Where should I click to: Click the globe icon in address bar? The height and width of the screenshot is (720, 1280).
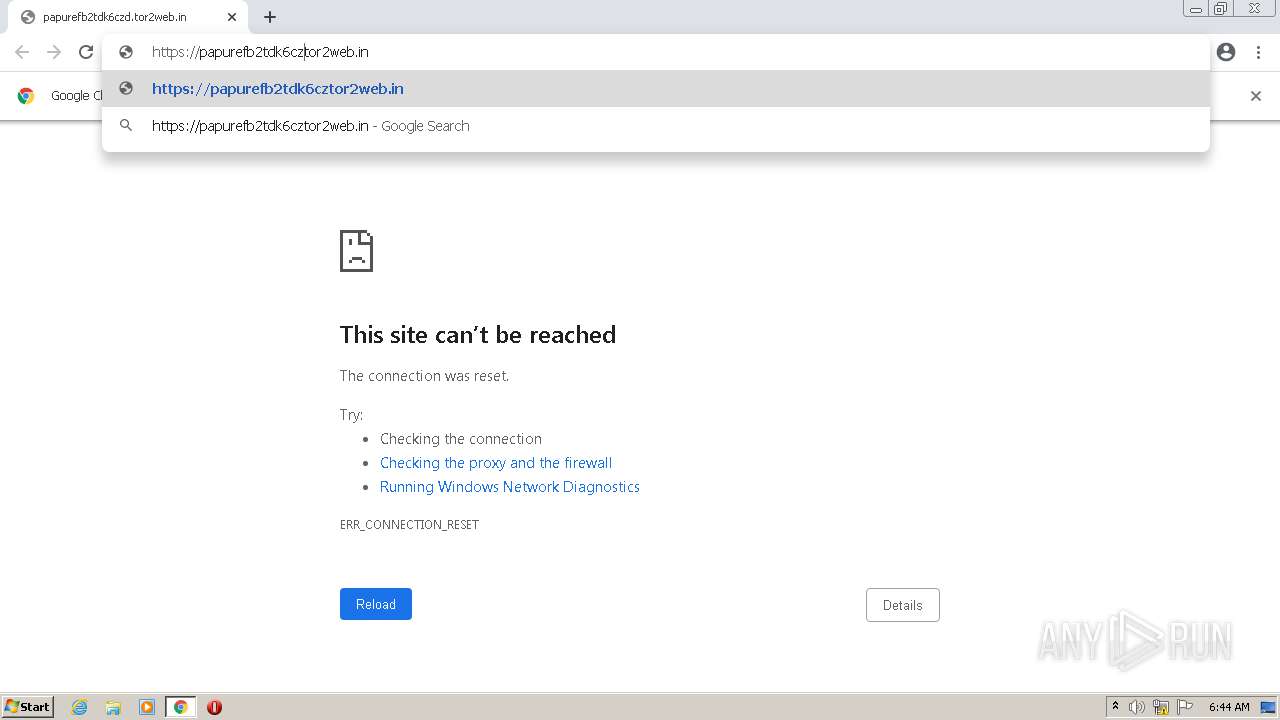point(126,52)
